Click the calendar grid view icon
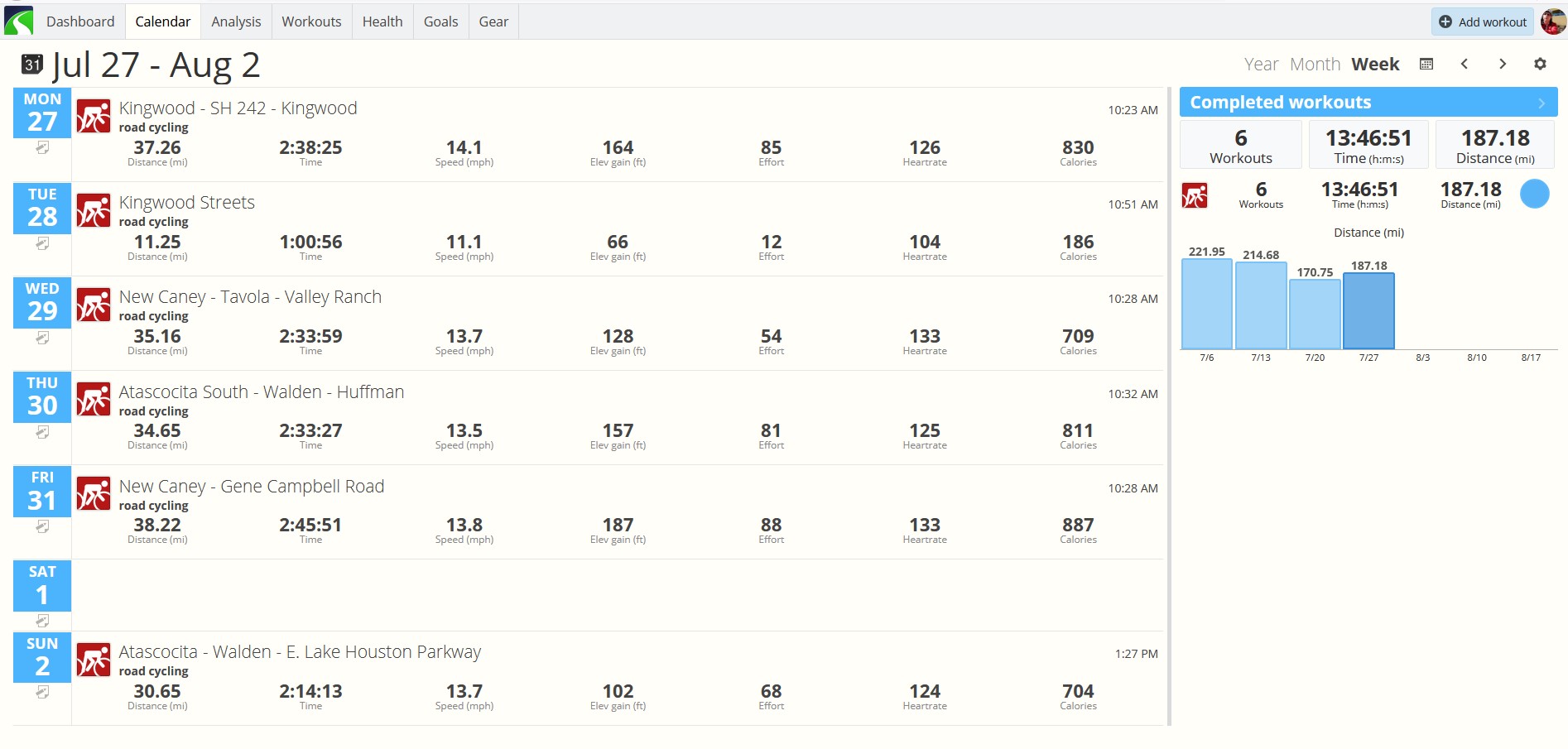The width and height of the screenshot is (1568, 749). point(1426,64)
